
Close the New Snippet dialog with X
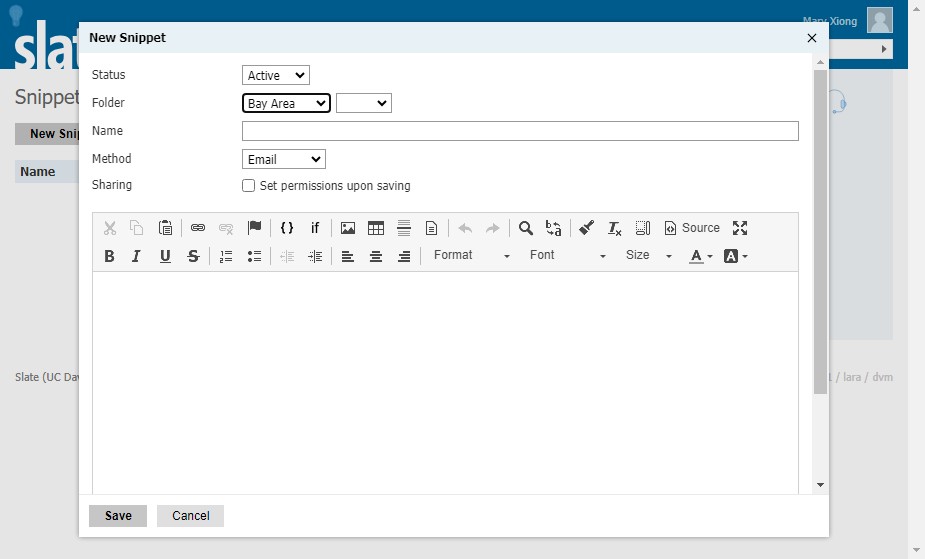coord(812,38)
